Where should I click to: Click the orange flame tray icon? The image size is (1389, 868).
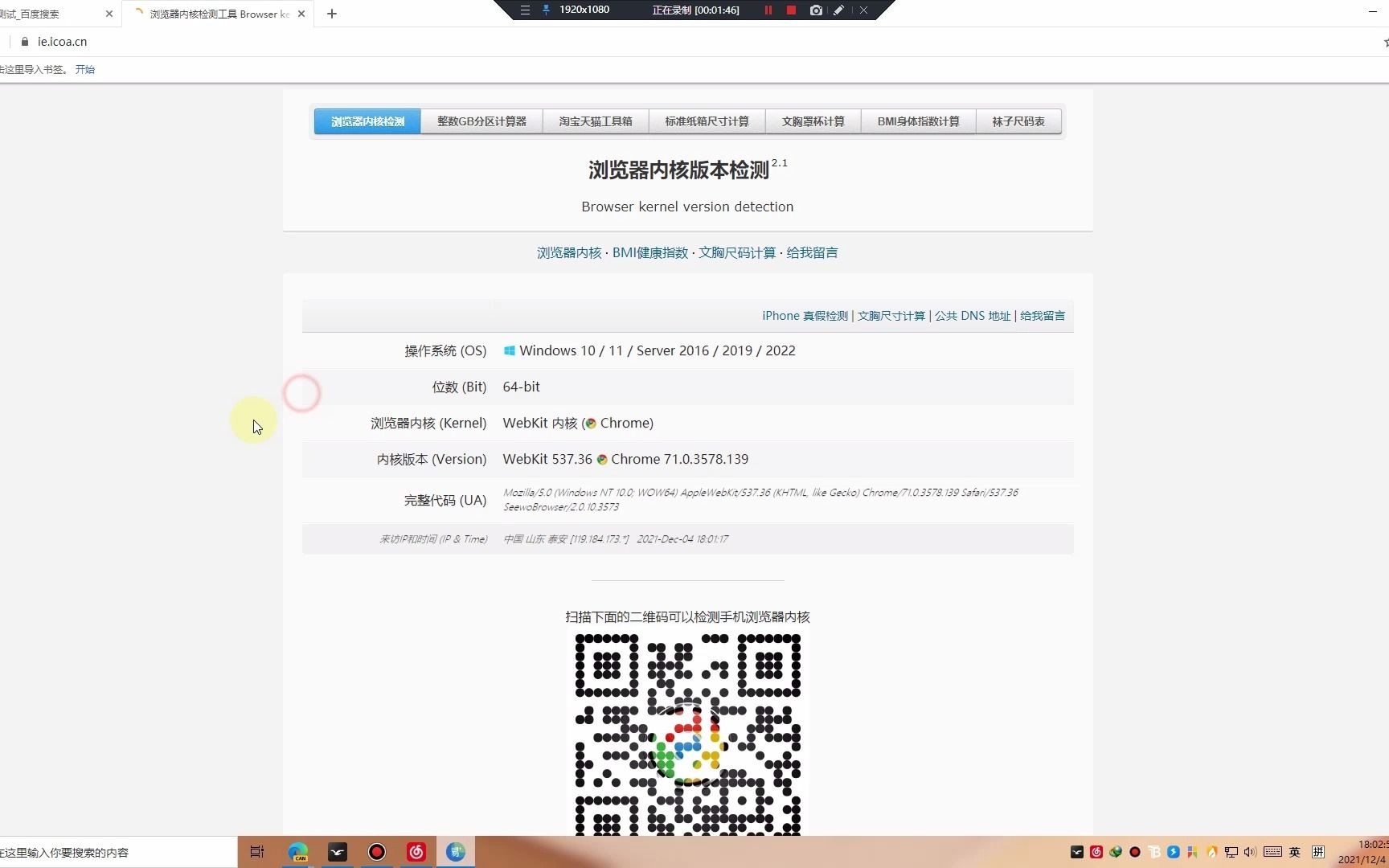coord(1212,852)
